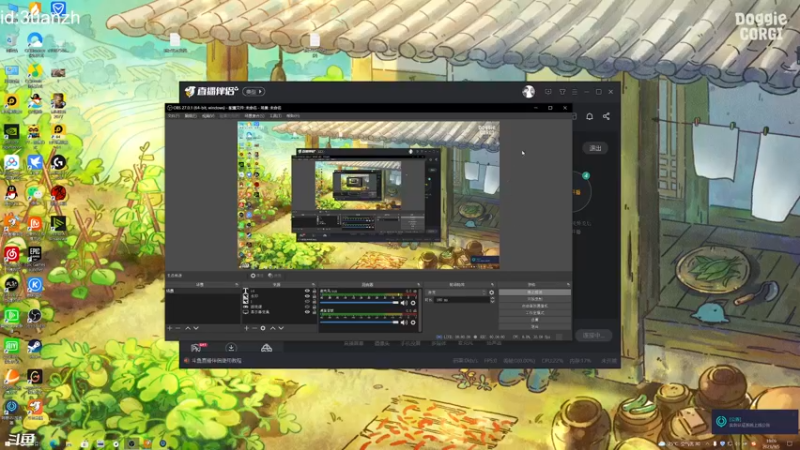800x450 pixels.
Task: Float the Scenes dock via header icon
Action: [236, 285]
